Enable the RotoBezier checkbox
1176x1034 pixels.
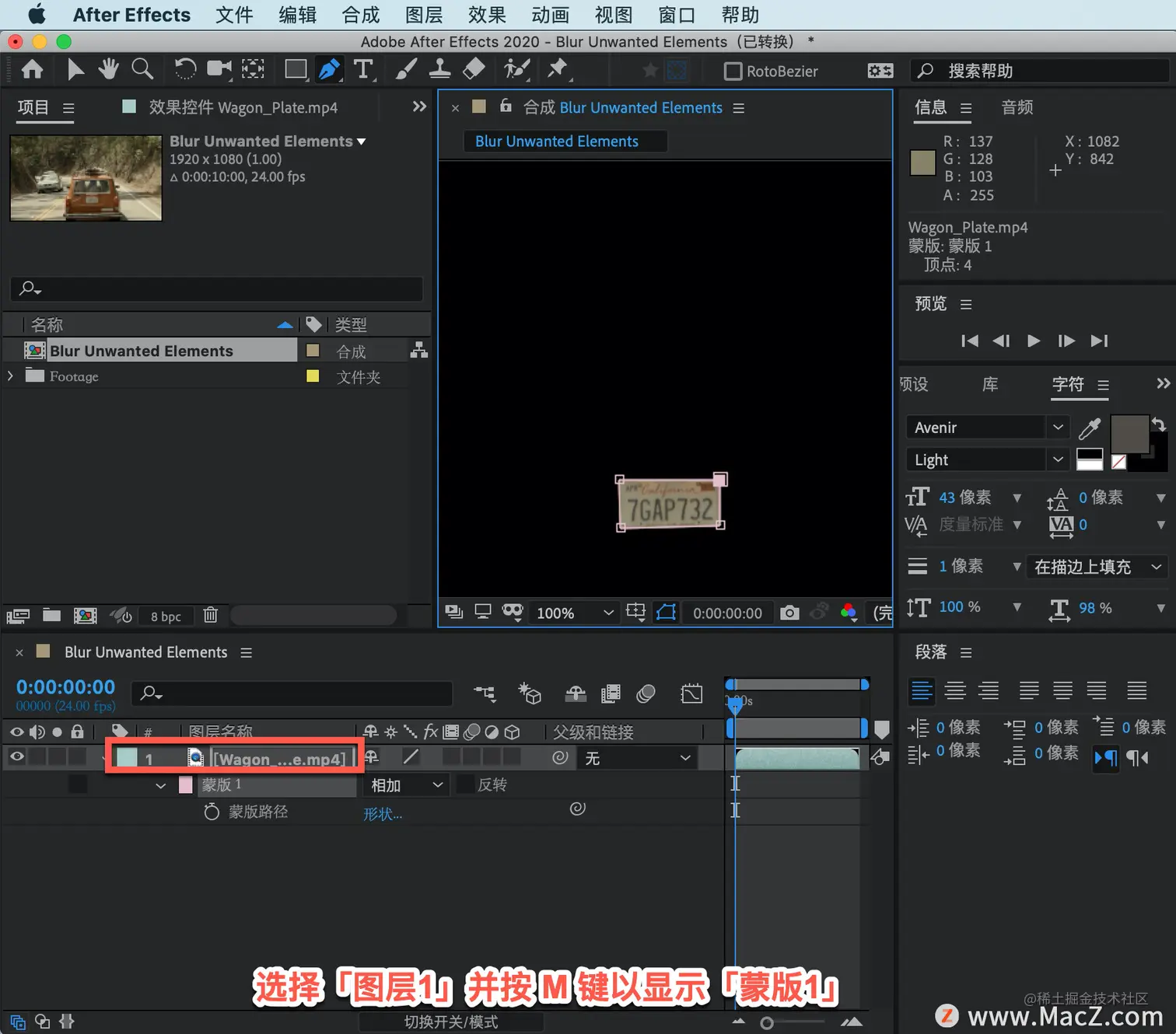tap(733, 72)
